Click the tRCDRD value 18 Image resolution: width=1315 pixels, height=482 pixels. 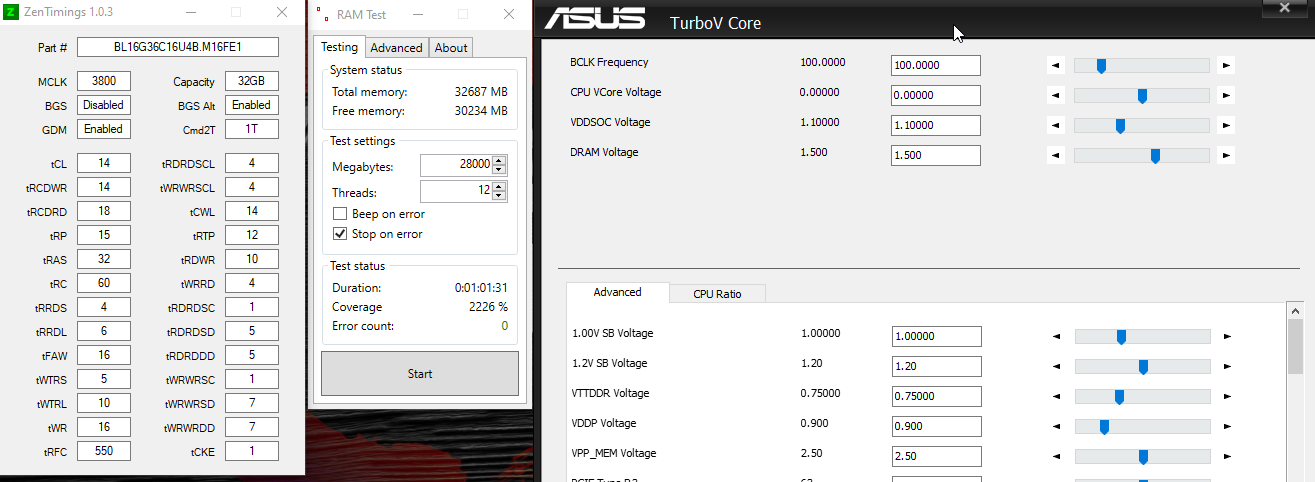104,211
